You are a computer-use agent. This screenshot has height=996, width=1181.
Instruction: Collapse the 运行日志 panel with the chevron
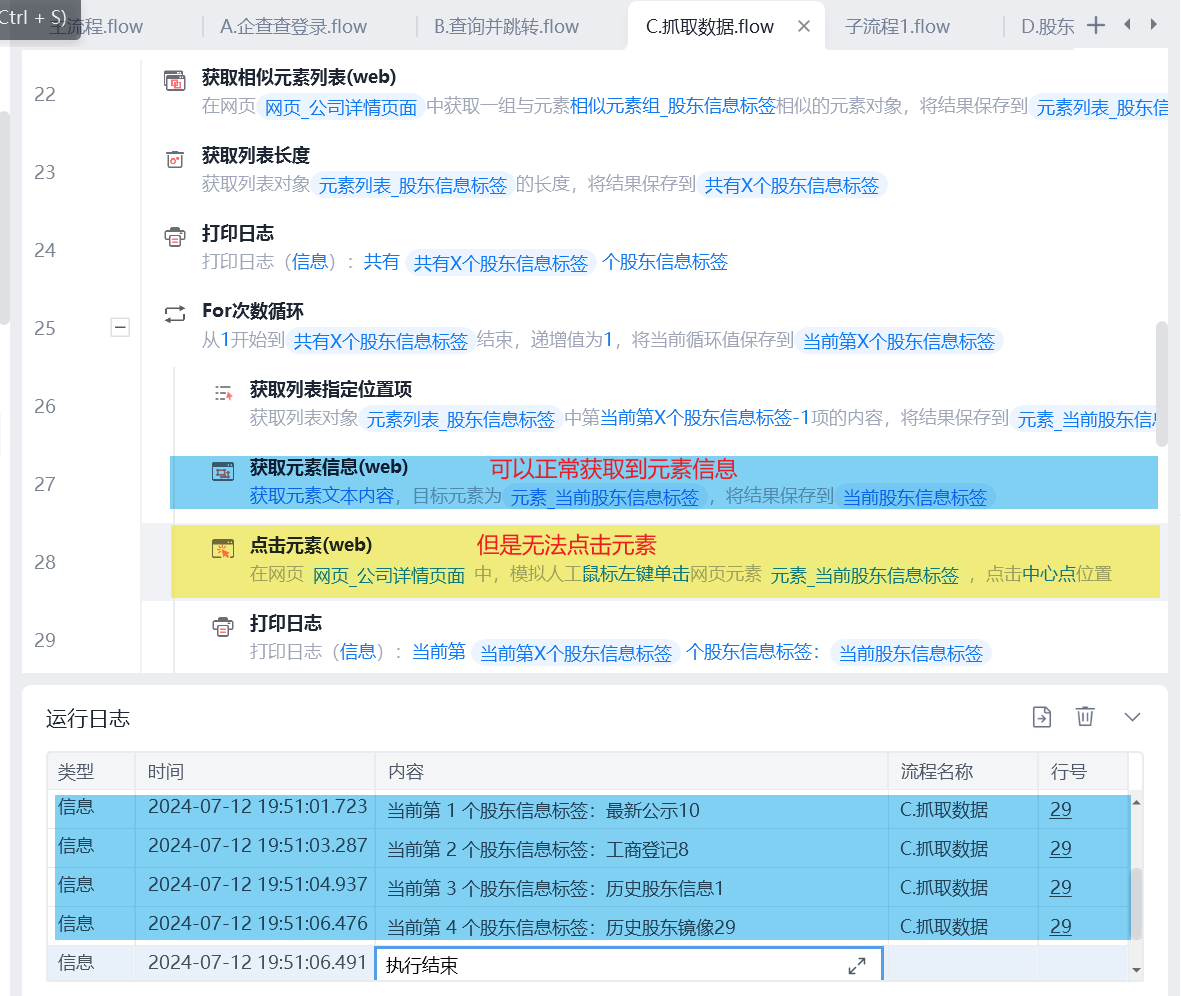pyautogui.click(x=1132, y=716)
